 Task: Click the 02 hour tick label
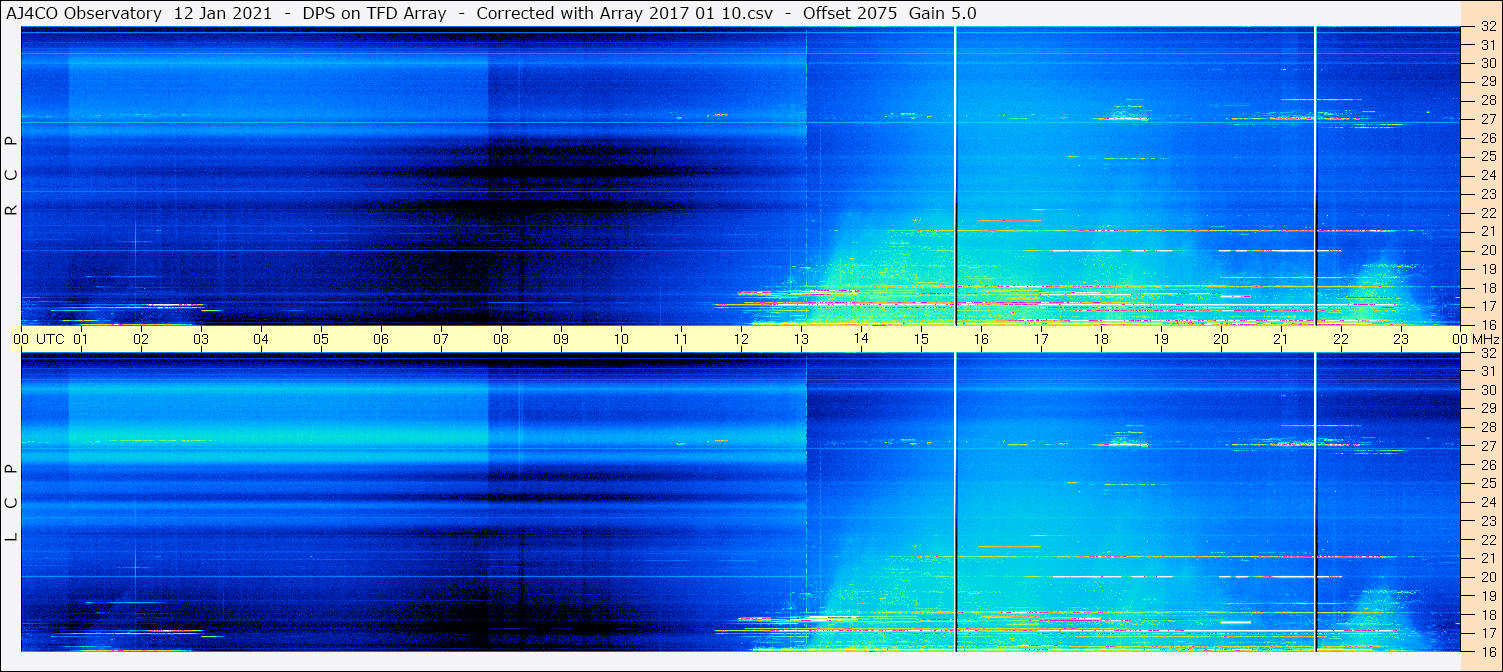tap(141, 339)
